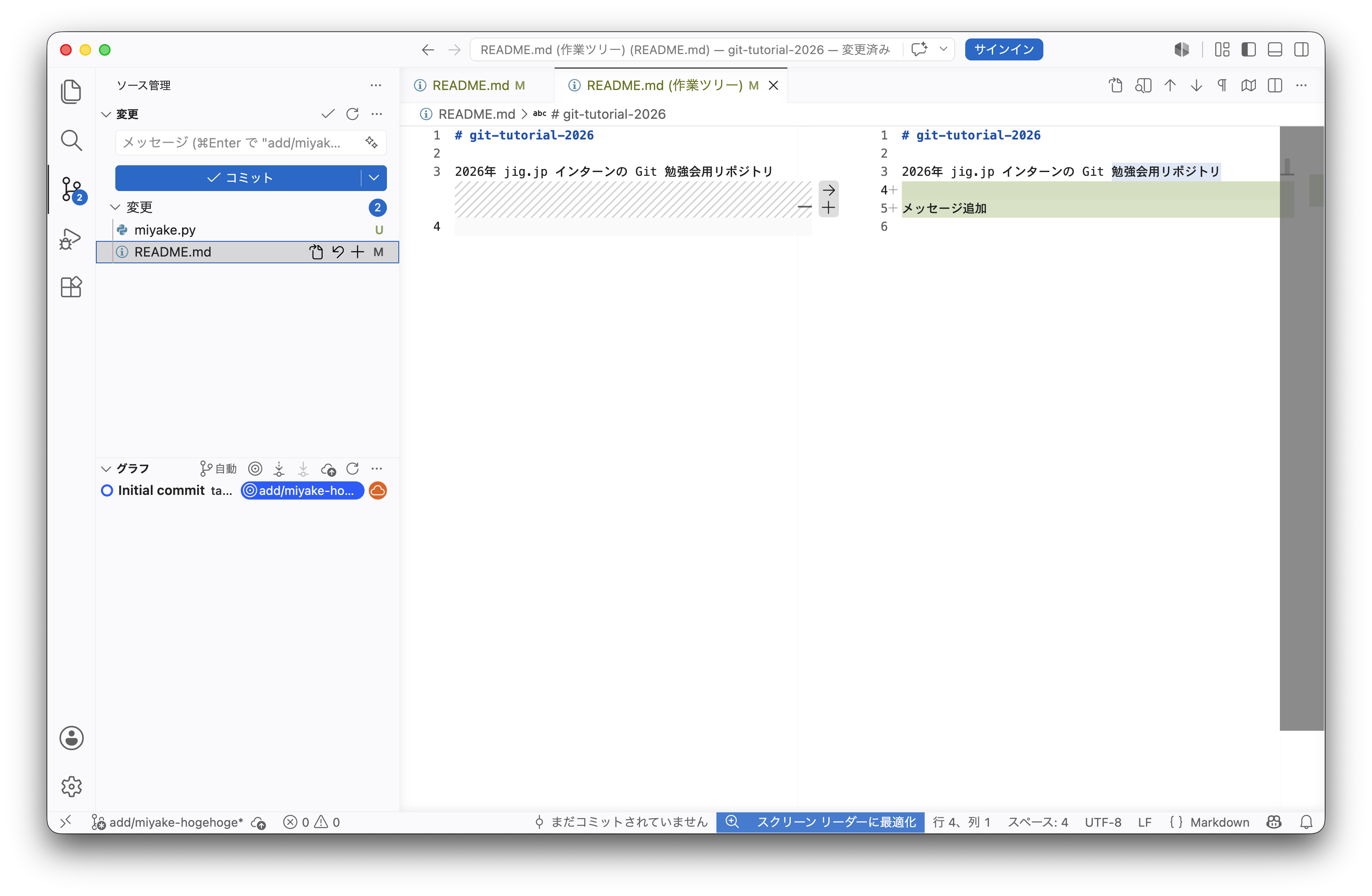The width and height of the screenshot is (1372, 896).
Task: Click LF end-of-line indicator
Action: [1144, 822]
